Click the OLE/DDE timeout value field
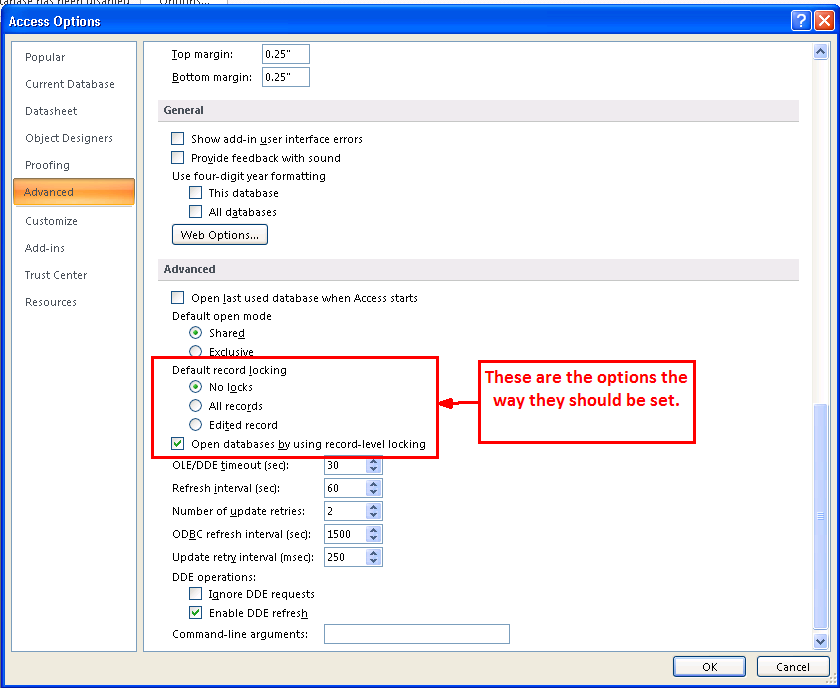The width and height of the screenshot is (840, 688). [345, 465]
